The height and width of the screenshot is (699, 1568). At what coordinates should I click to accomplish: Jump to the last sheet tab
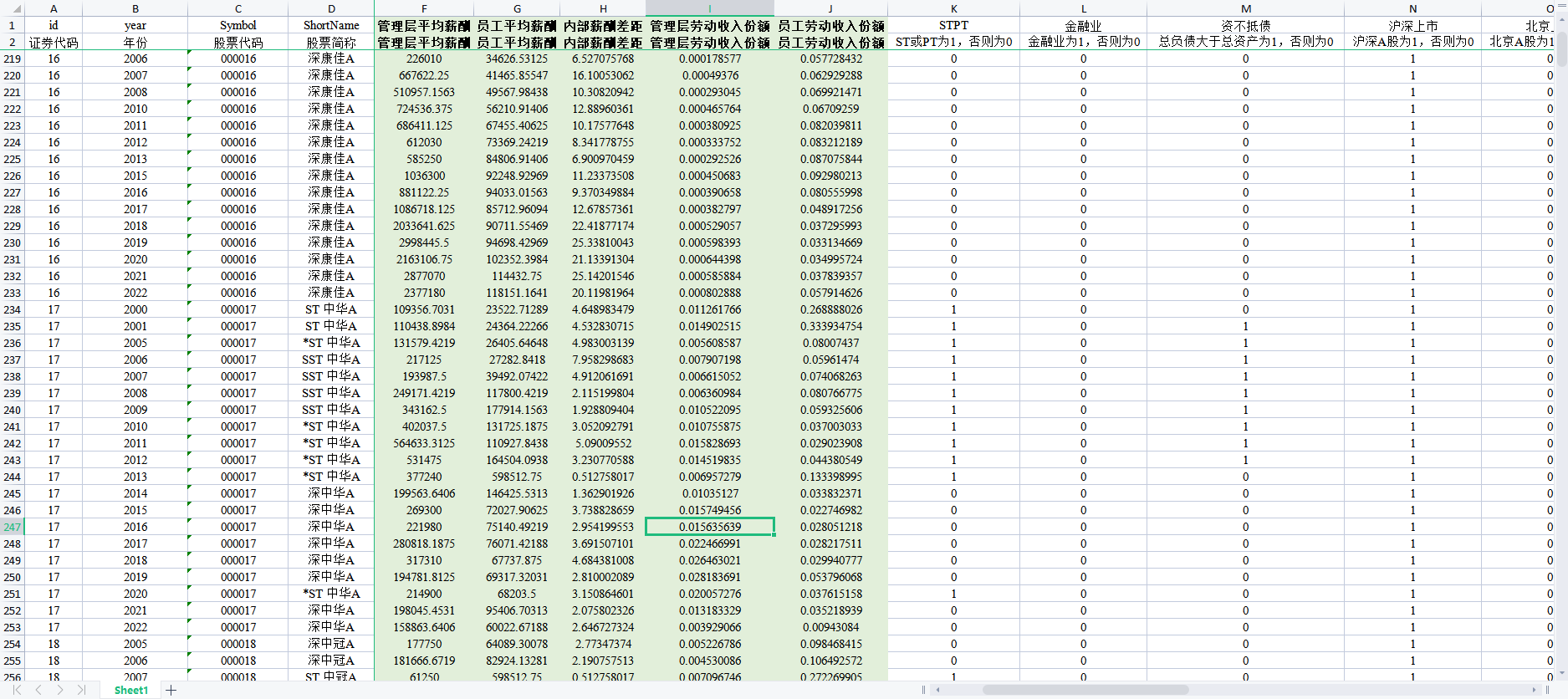(x=81, y=690)
